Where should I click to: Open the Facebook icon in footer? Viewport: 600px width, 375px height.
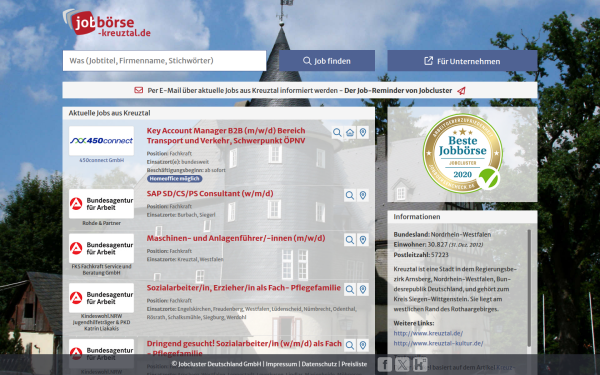385,364
